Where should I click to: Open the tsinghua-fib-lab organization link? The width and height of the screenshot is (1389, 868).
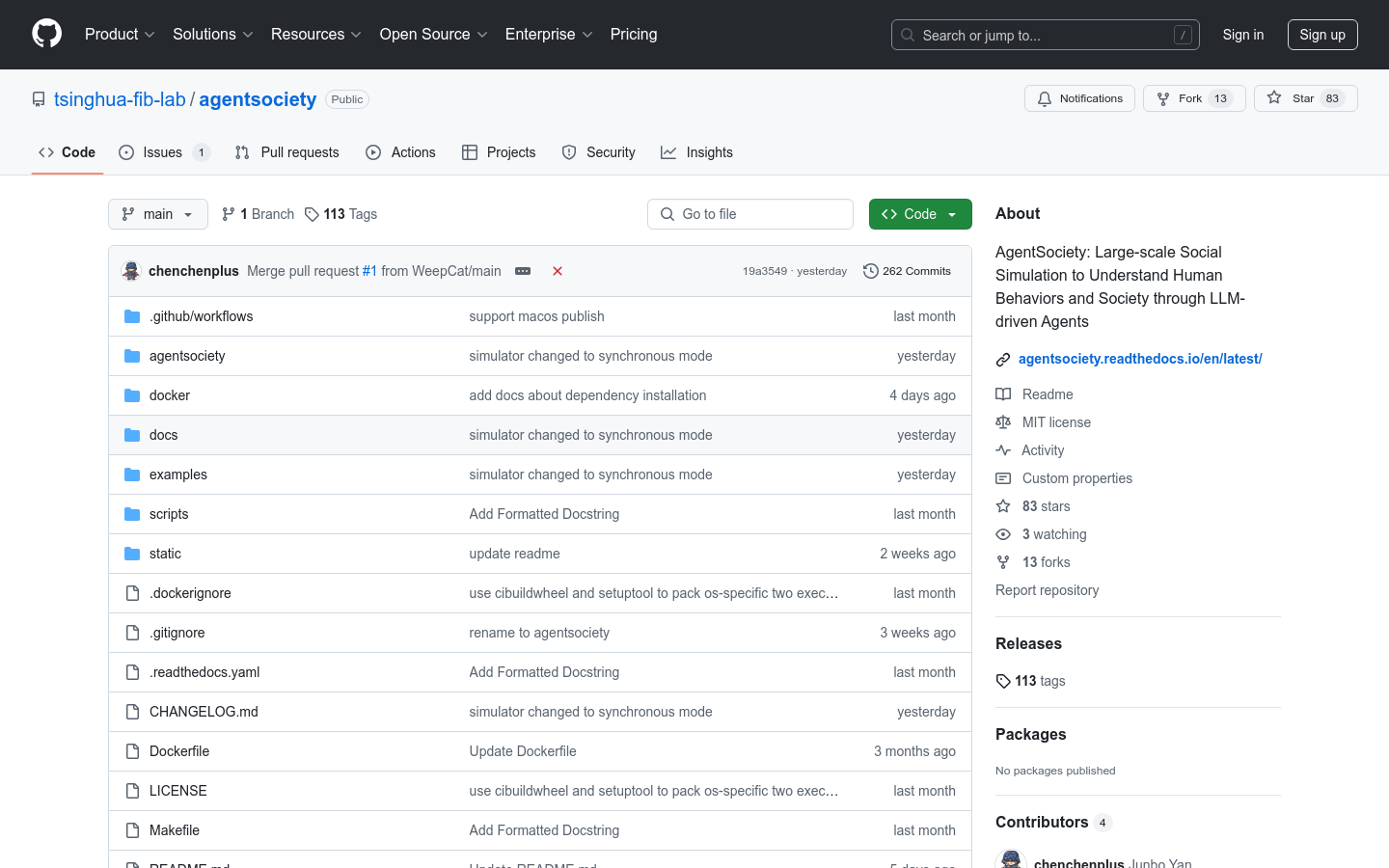(120, 99)
